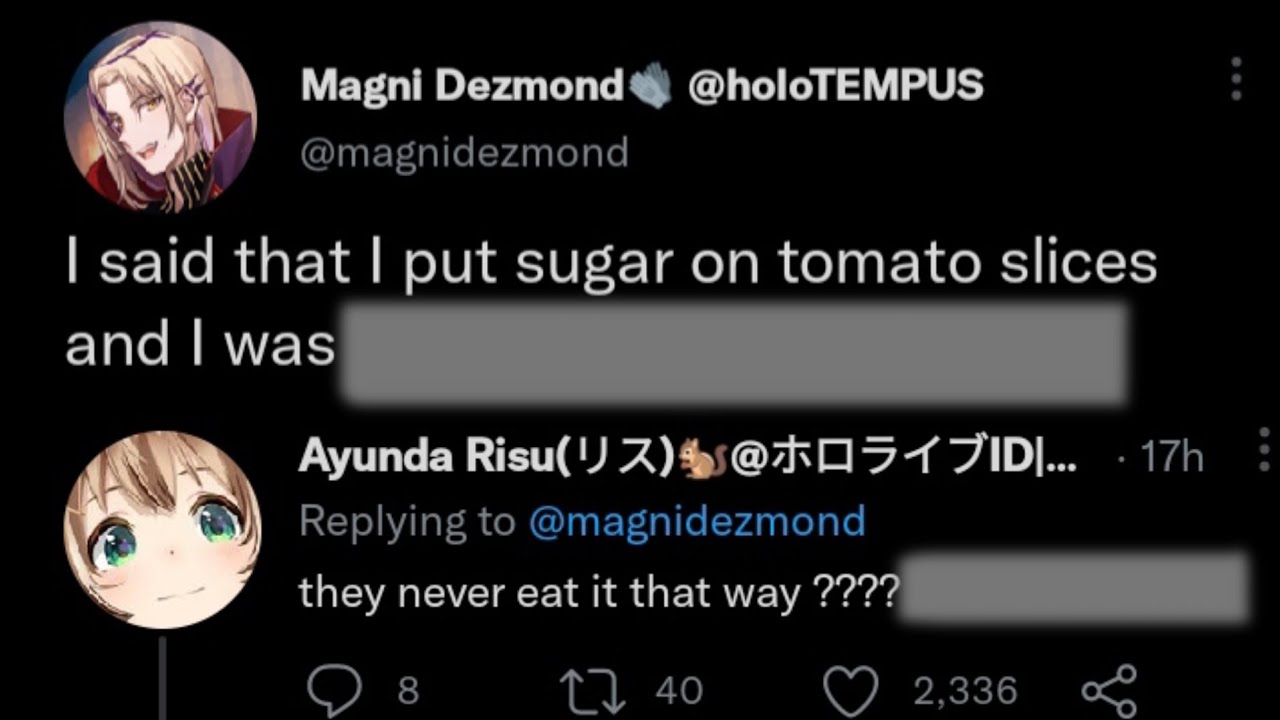Screen dimensions: 1280x720
Task: Click the reply text "they never eat it that way"
Action: pos(548,593)
